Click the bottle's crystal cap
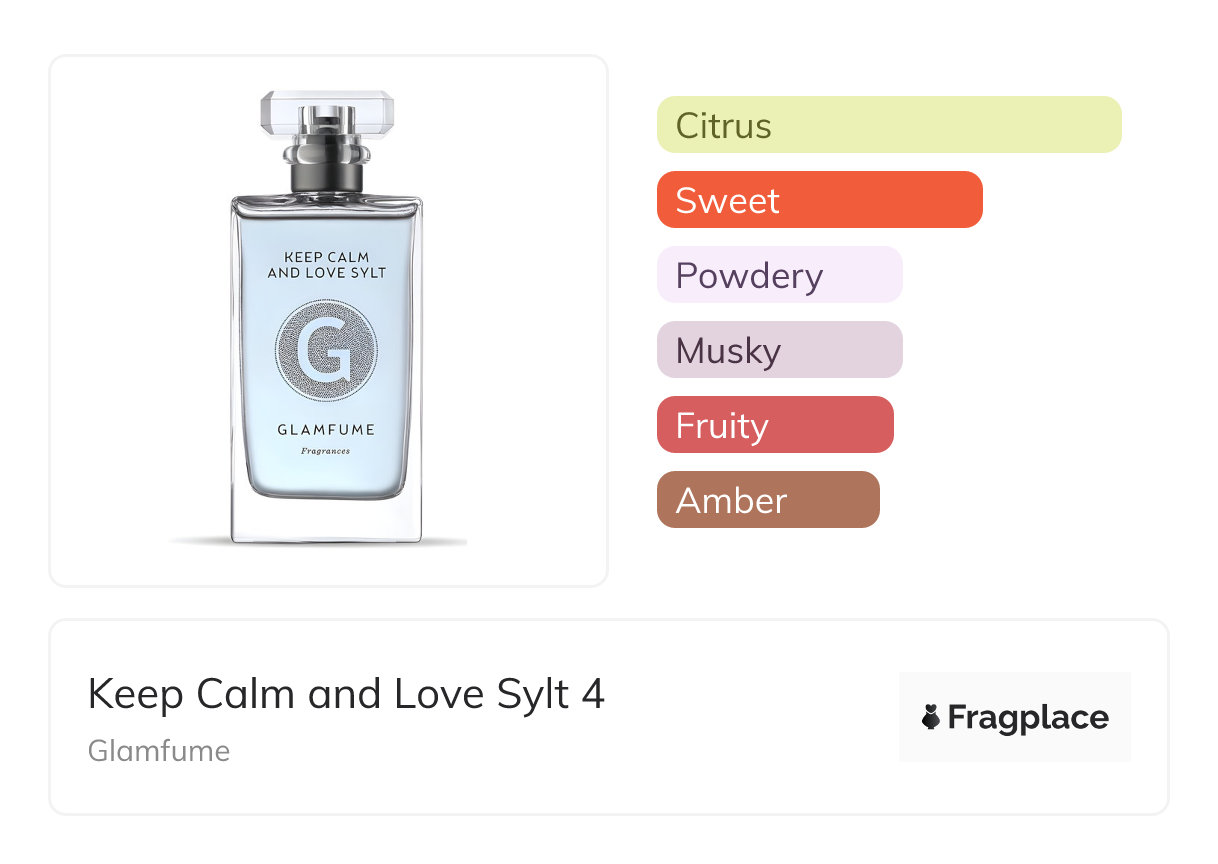This screenshot has height=864, width=1218. [327, 112]
